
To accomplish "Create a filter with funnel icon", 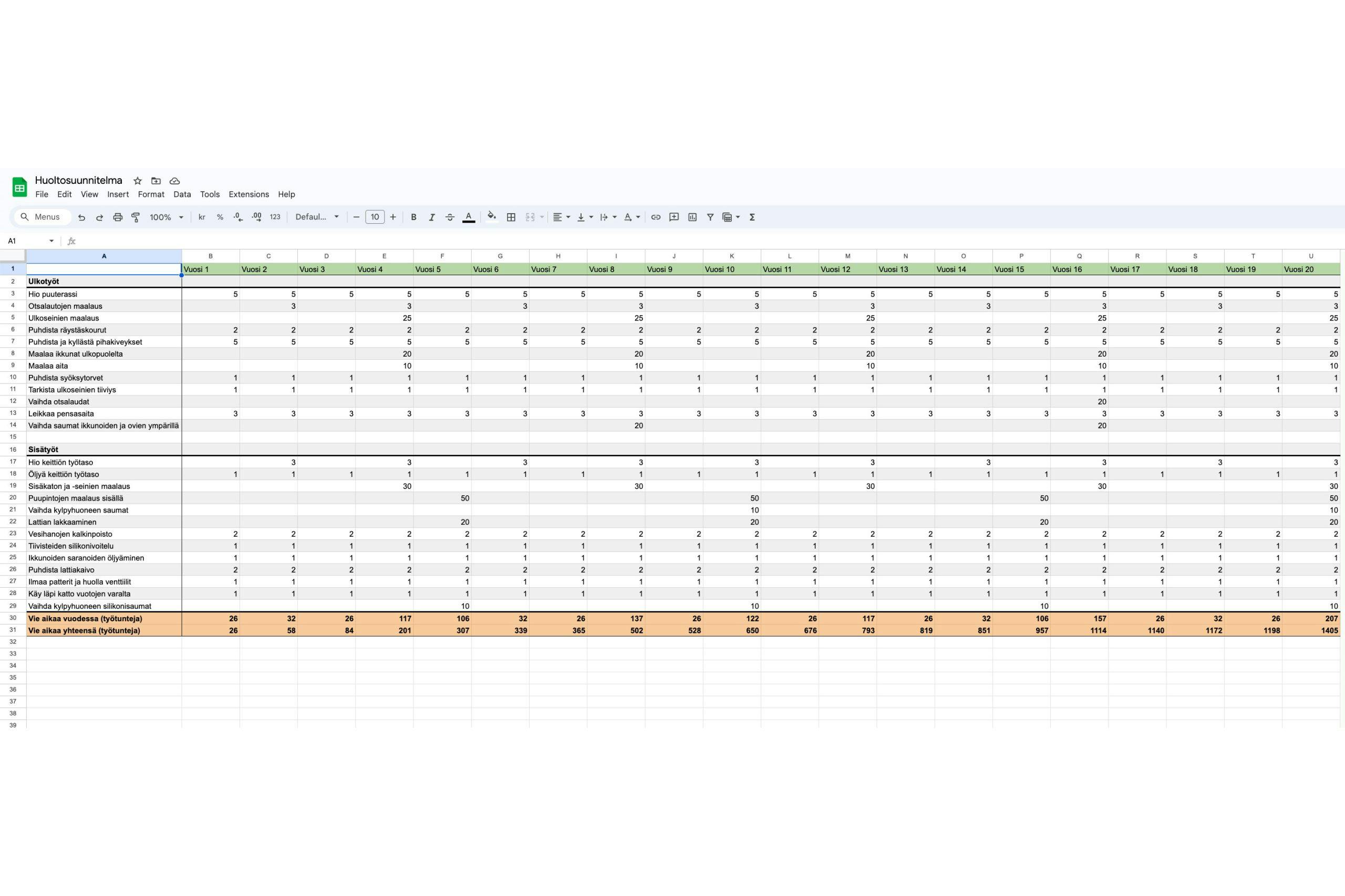I will pos(710,217).
